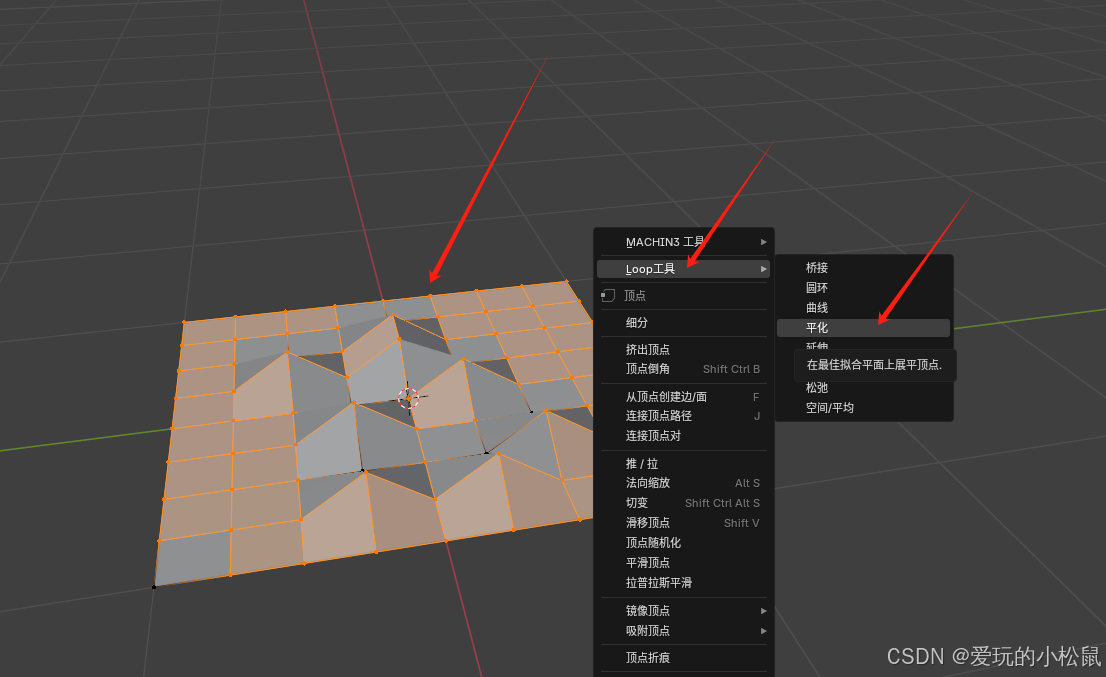
Task: Choose the 推 / 拉 option
Action: (x=683, y=463)
